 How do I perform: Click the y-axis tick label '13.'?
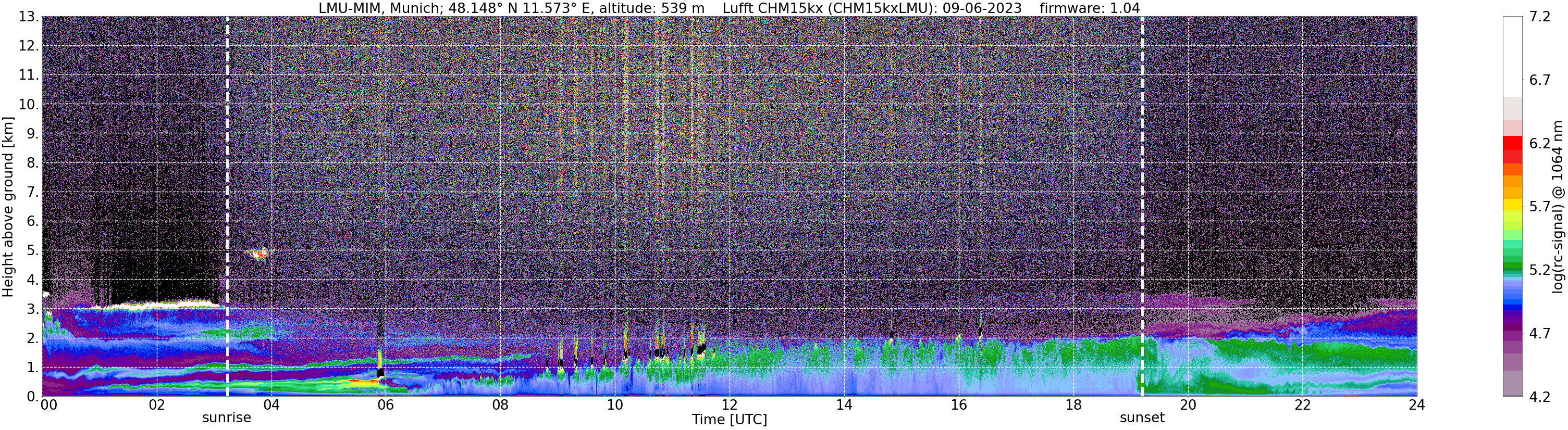pos(29,17)
